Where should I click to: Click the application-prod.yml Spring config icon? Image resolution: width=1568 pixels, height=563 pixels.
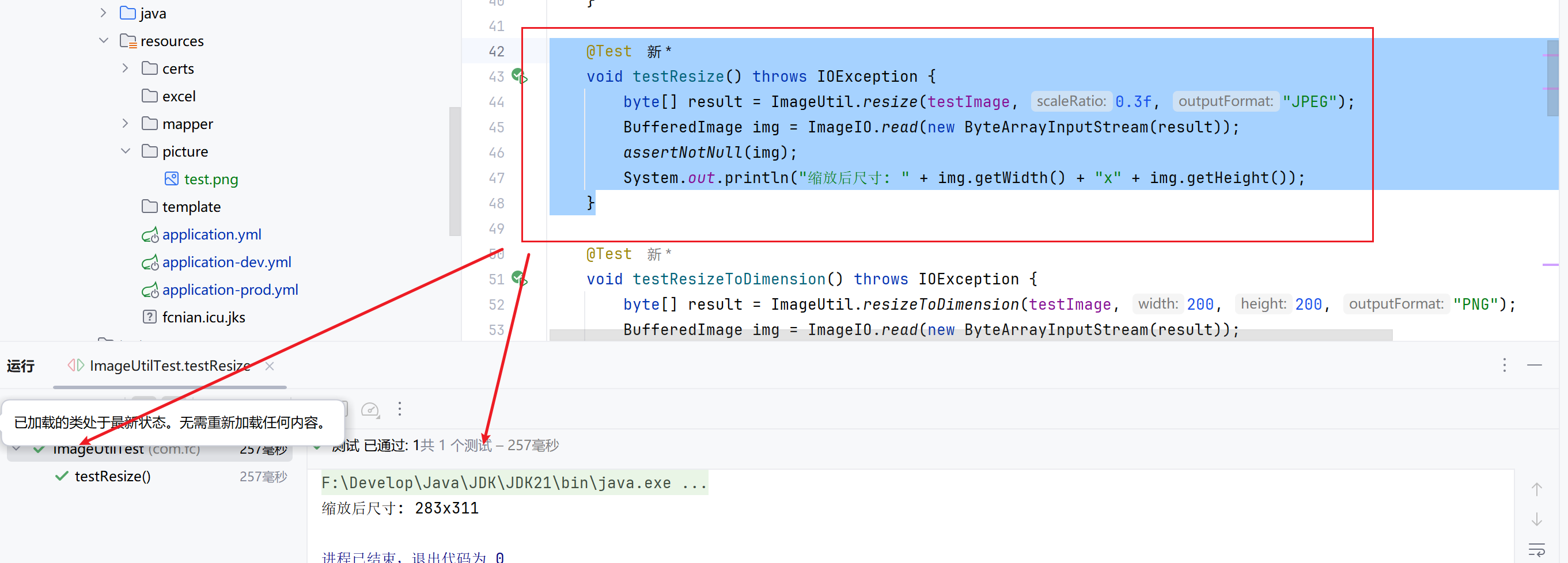(x=150, y=290)
